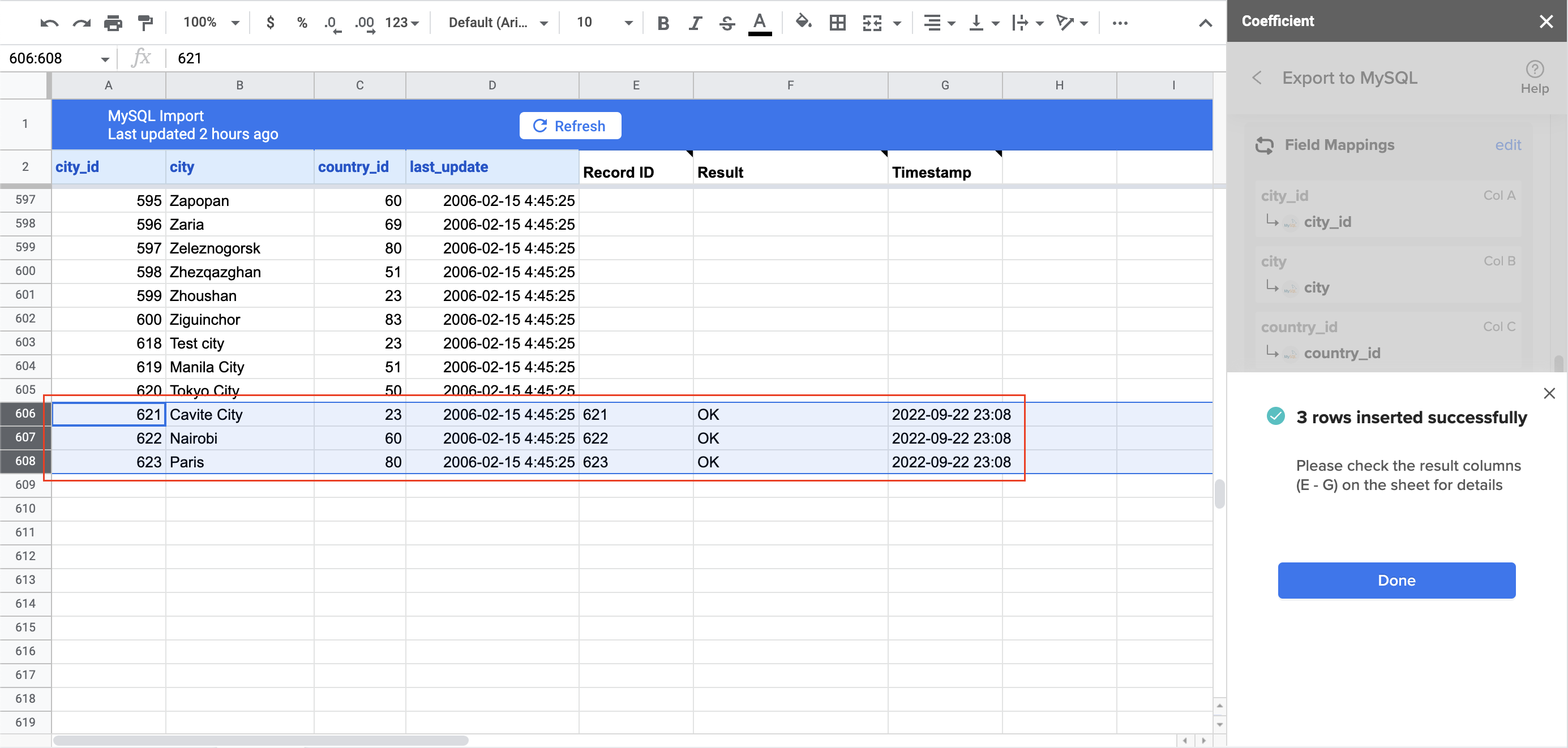
Task: Toggle bold formatting
Action: tap(663, 23)
